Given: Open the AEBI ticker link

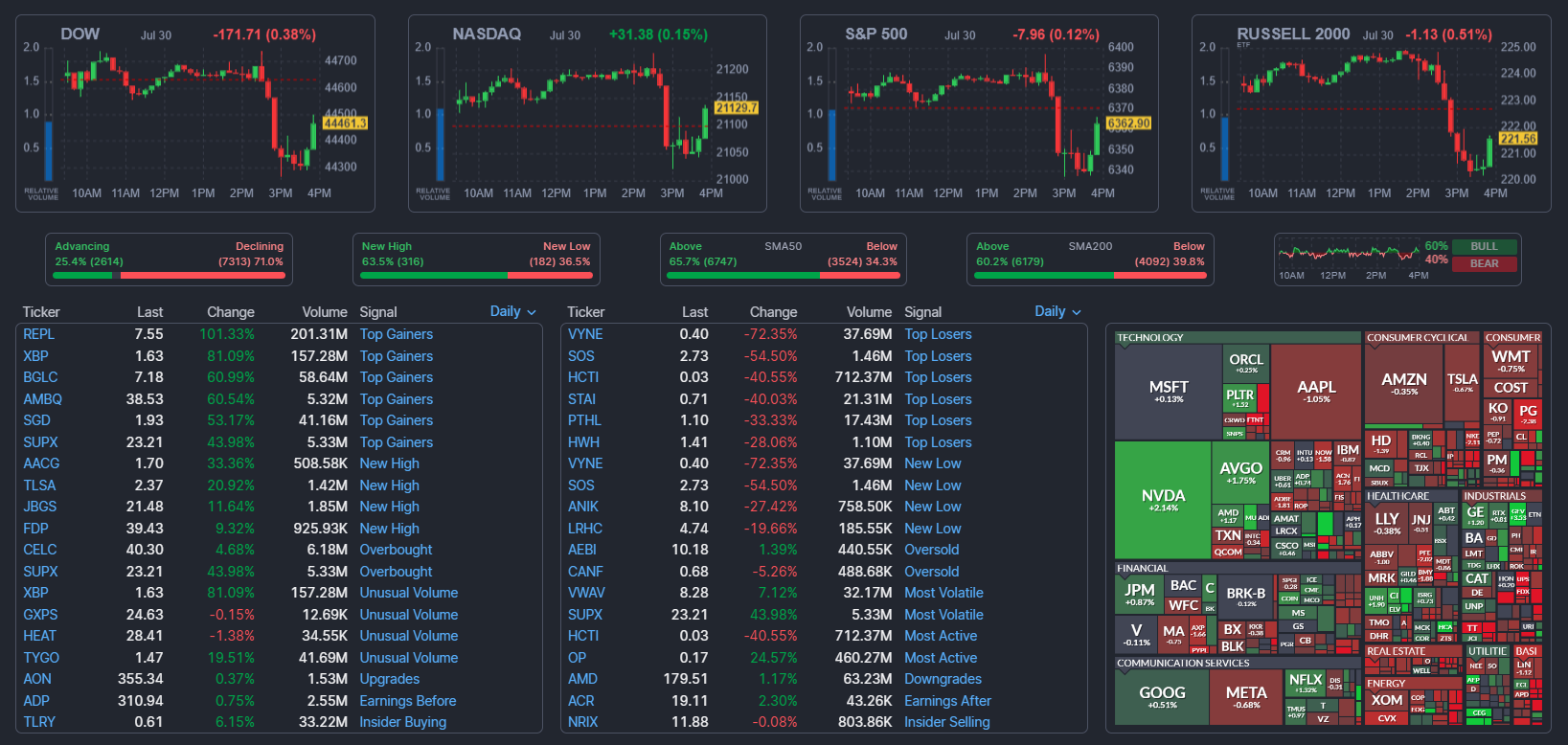Looking at the screenshot, I should 582,550.
